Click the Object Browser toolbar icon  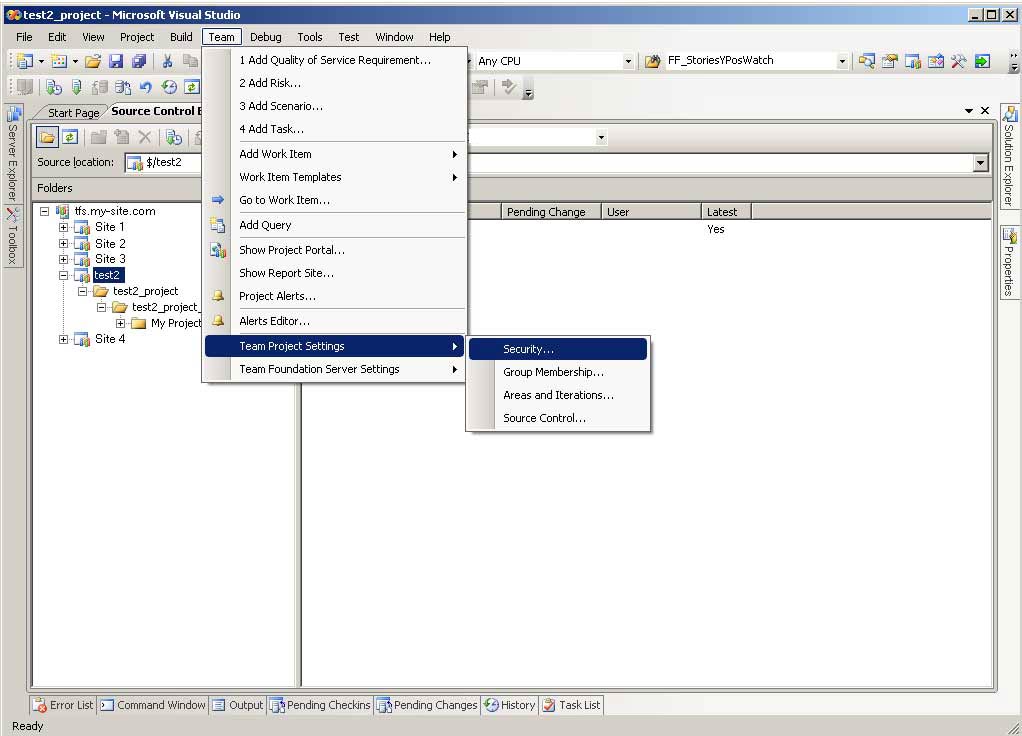[935, 61]
